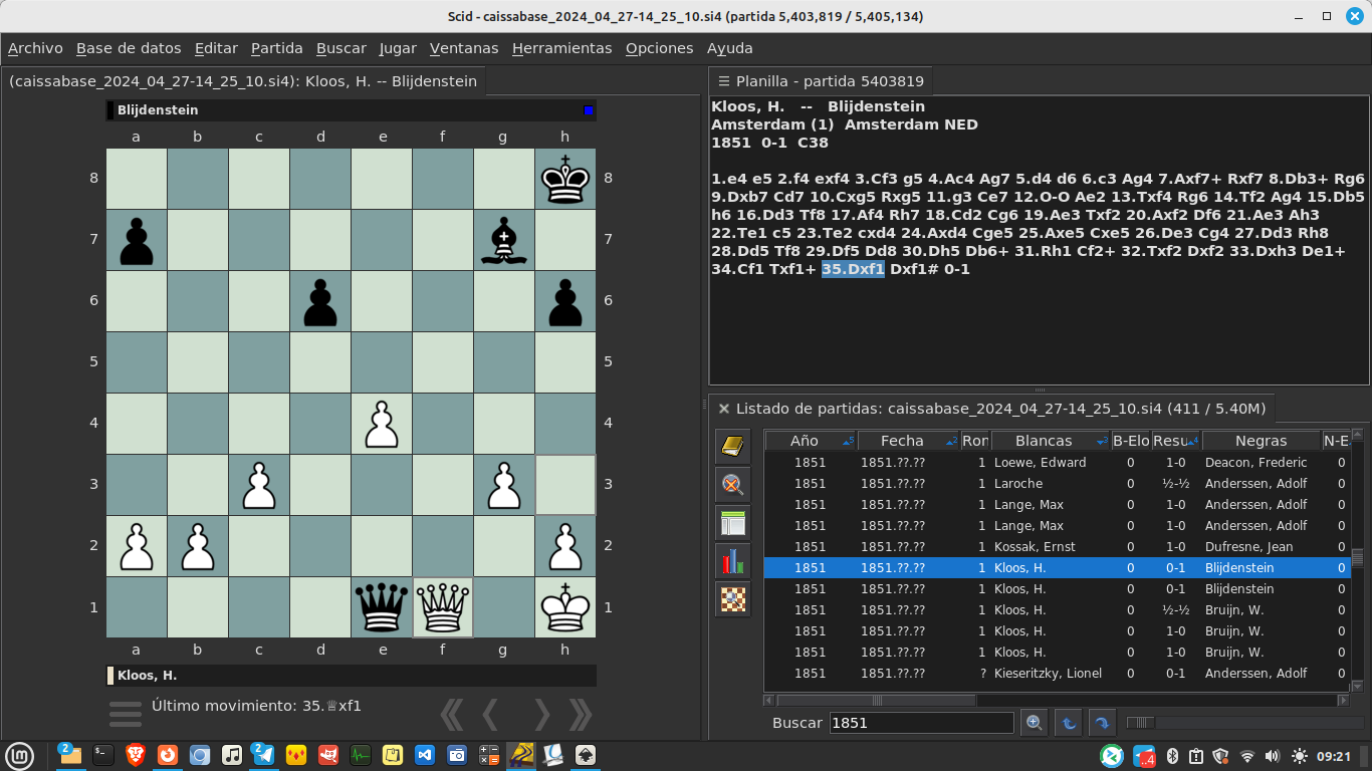Click the slider beside the search arrows

(1141, 723)
